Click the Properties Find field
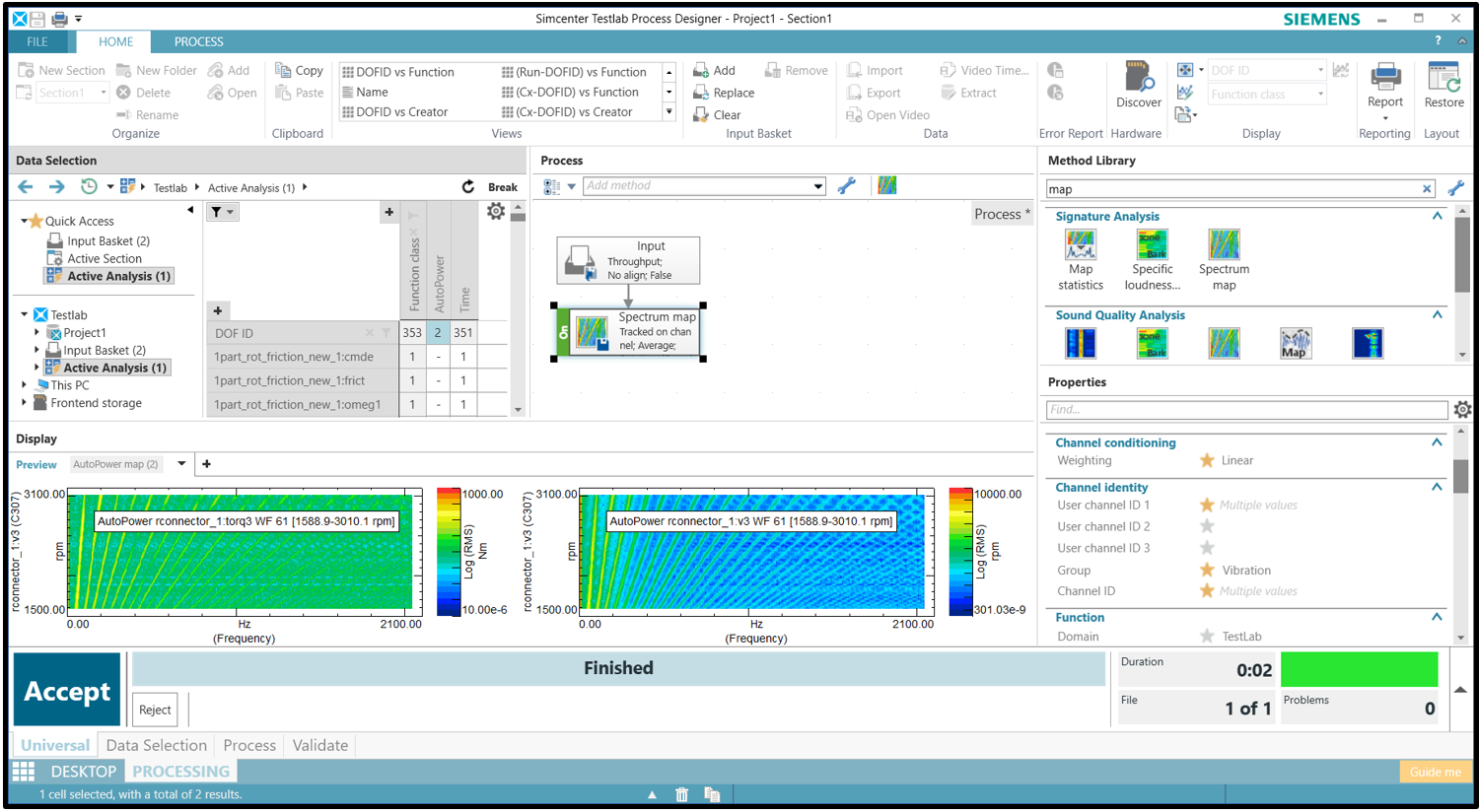Screen dimensions: 1479x812 (x=1246, y=409)
